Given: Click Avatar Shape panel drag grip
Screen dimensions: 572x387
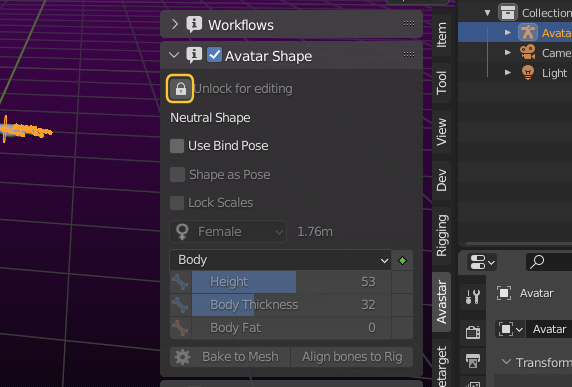Looking at the screenshot, I should coord(409,55).
